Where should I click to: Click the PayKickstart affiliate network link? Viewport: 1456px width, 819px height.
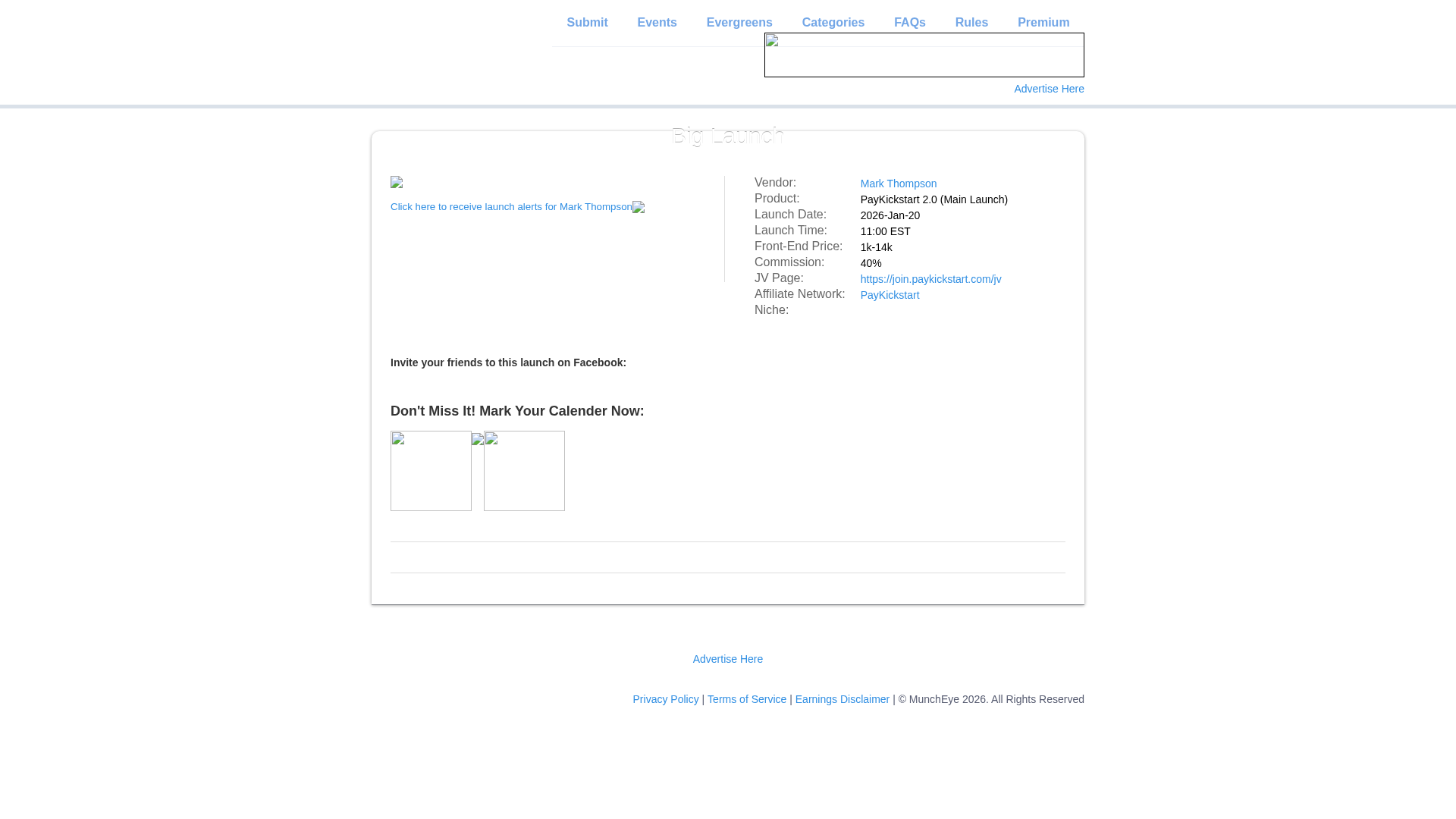pos(890,295)
